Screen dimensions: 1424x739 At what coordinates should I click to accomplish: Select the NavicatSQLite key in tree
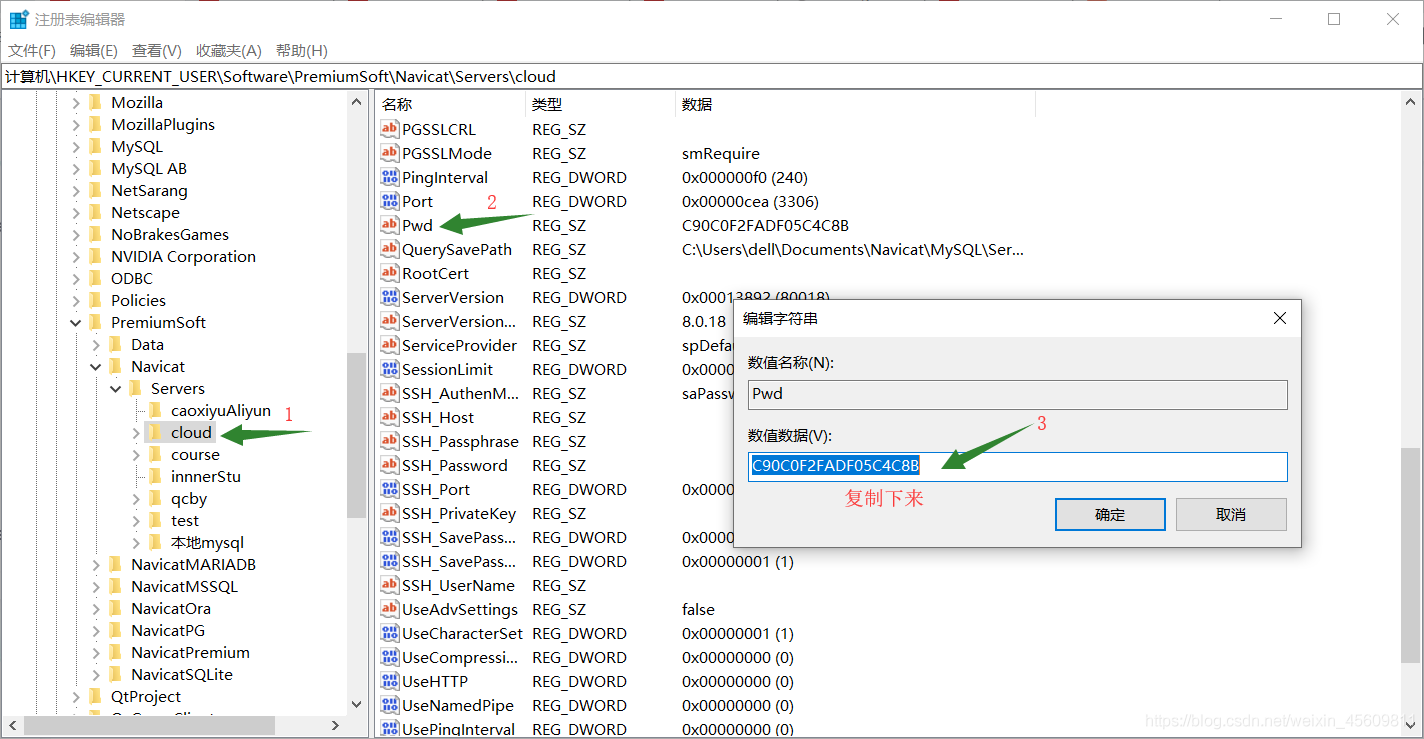[182, 674]
